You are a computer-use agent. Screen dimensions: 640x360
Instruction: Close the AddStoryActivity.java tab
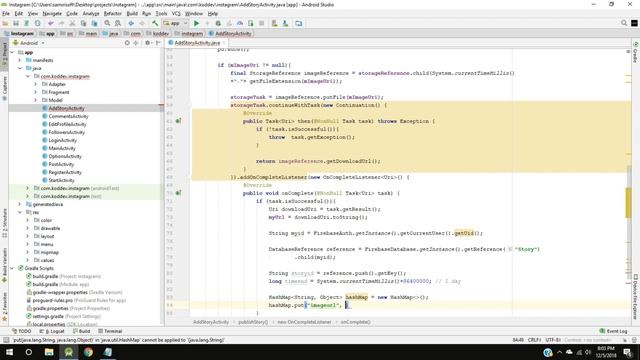[224, 43]
